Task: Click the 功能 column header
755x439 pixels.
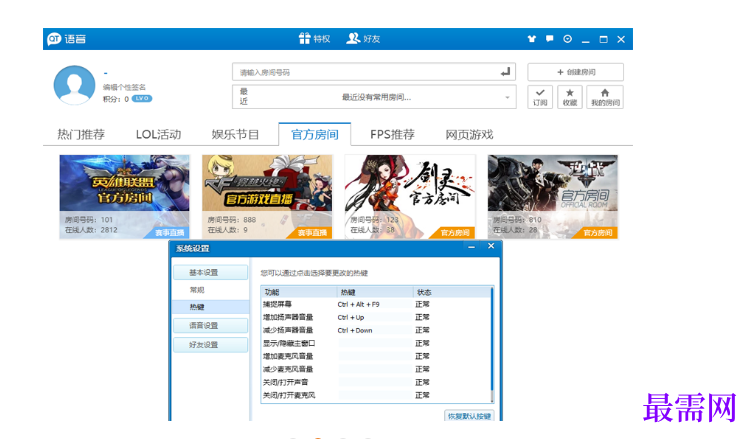Action: coord(299,292)
